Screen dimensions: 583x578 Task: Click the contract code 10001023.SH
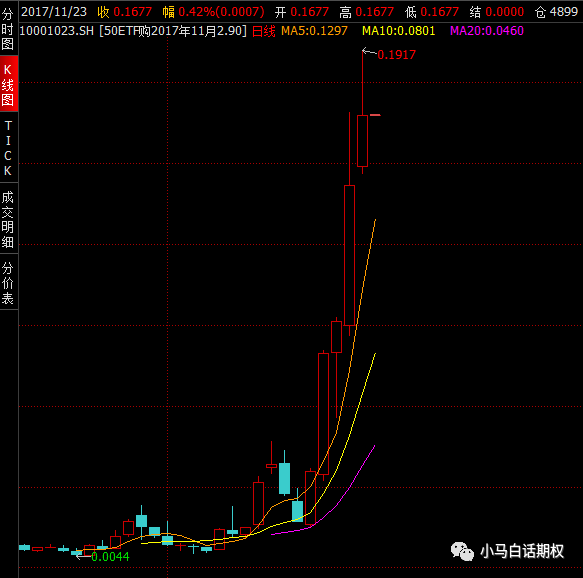point(57,31)
